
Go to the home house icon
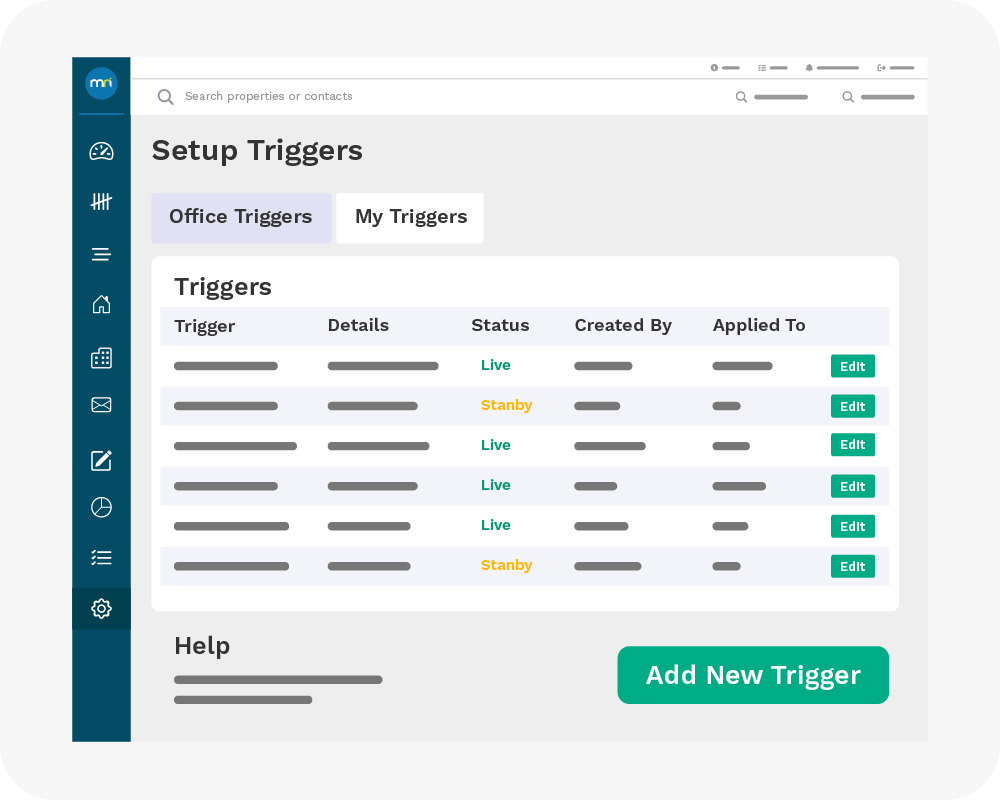point(101,305)
